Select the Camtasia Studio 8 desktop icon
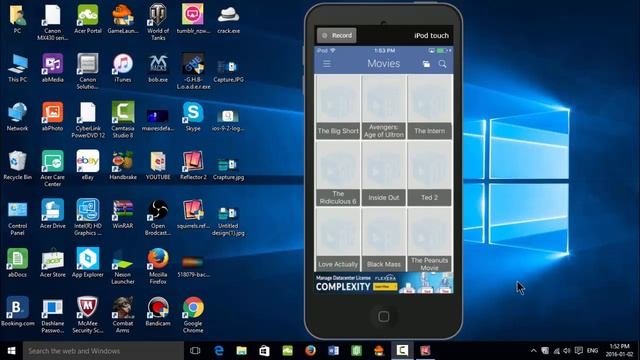This screenshot has height=360, width=640. (x=123, y=120)
